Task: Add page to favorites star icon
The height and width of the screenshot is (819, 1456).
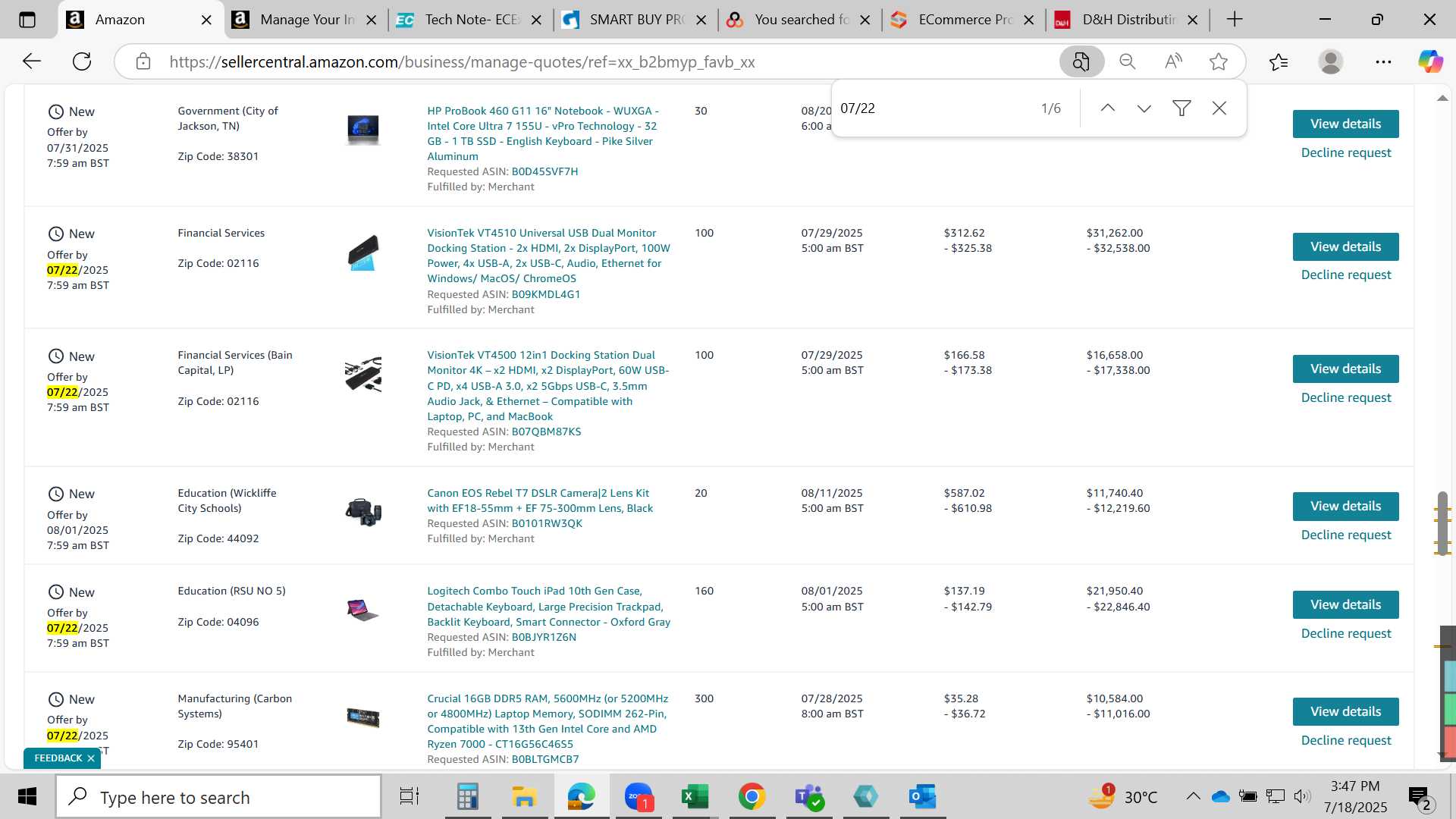Action: (1219, 61)
